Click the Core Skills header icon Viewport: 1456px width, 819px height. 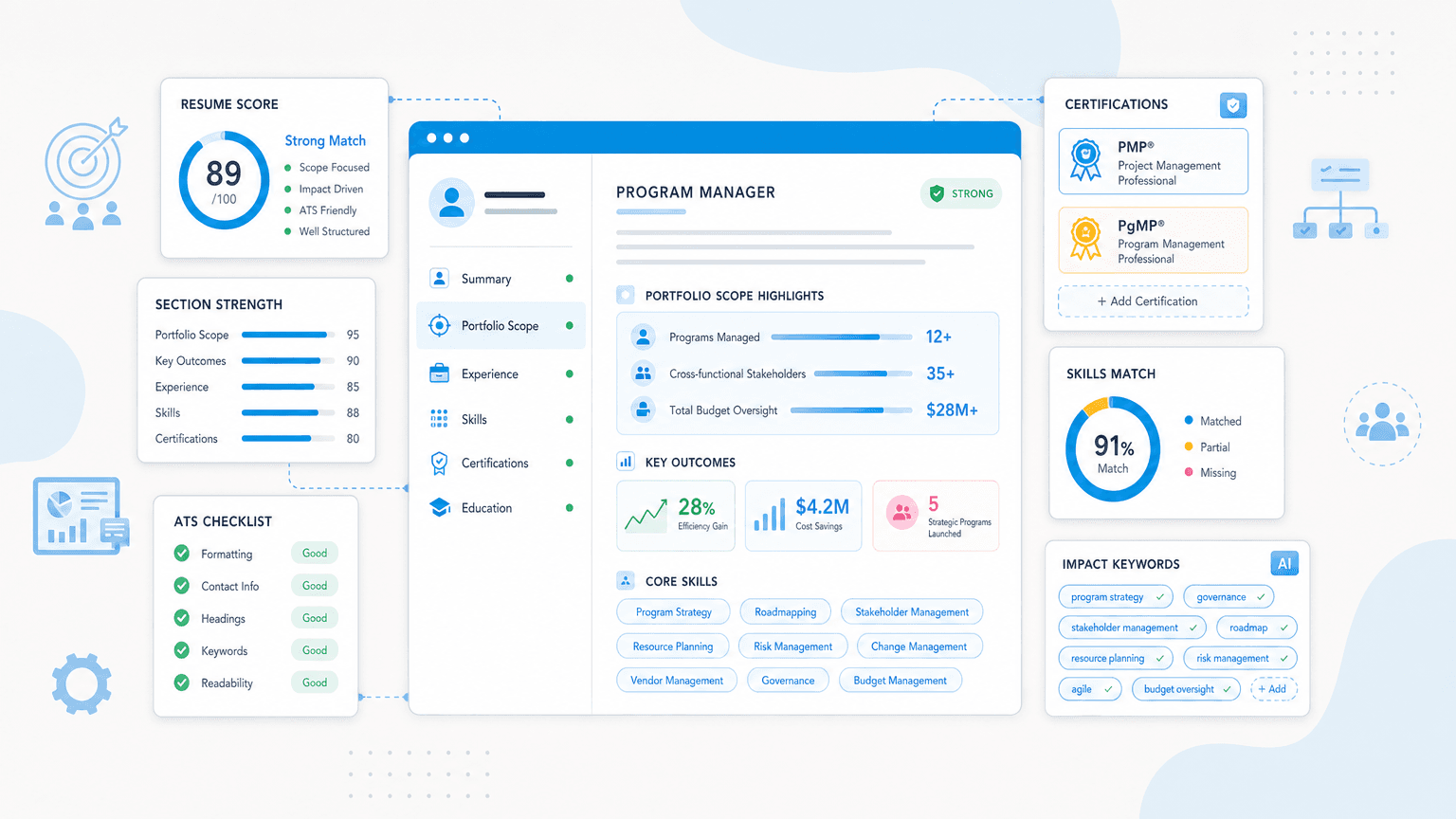click(626, 580)
